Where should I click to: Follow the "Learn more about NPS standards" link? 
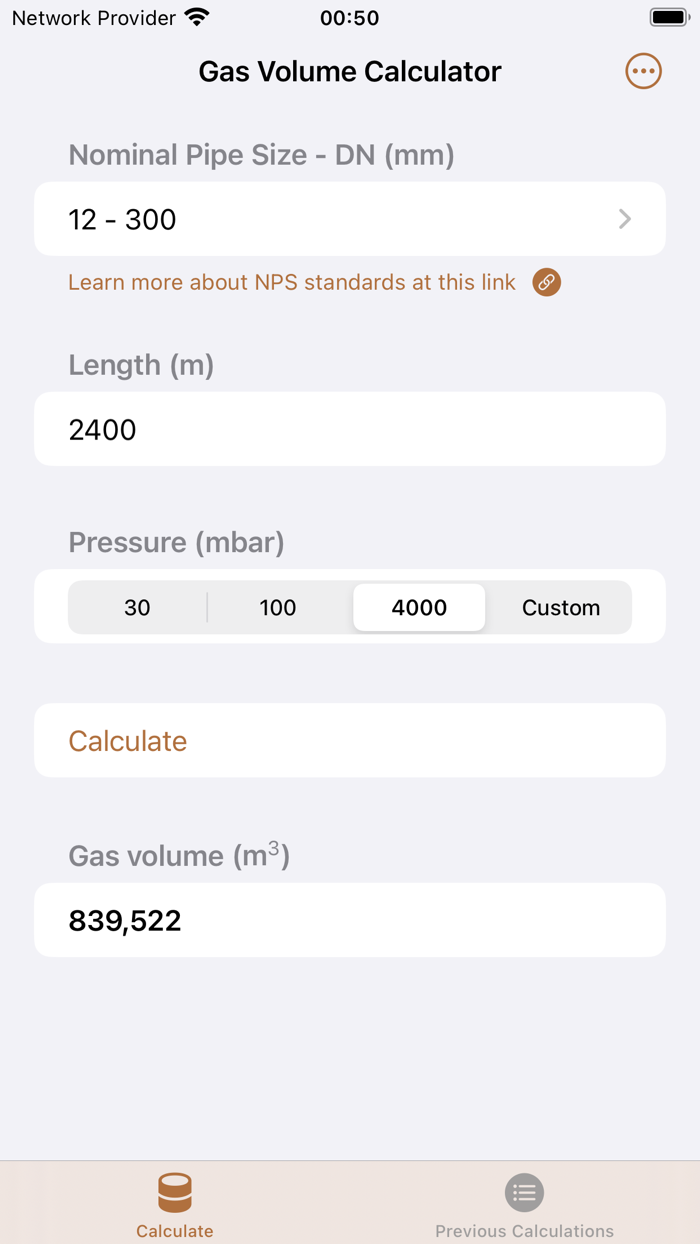point(292,282)
